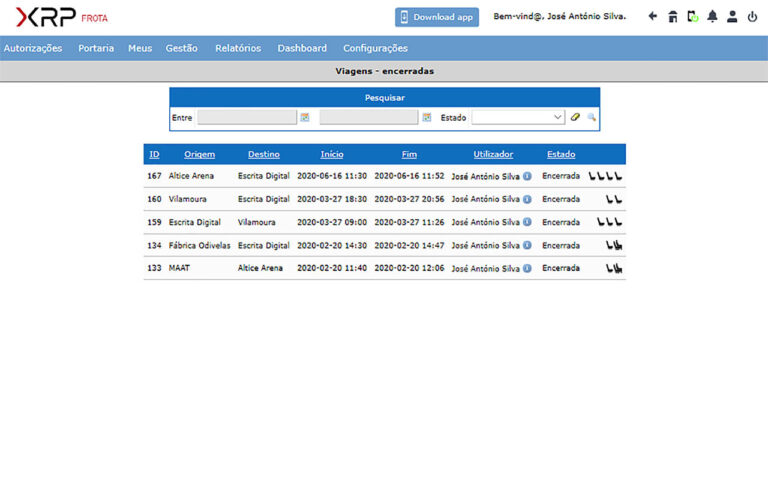This screenshot has height=502, width=768.
Task: Open the Relatórios menu
Action: click(238, 48)
